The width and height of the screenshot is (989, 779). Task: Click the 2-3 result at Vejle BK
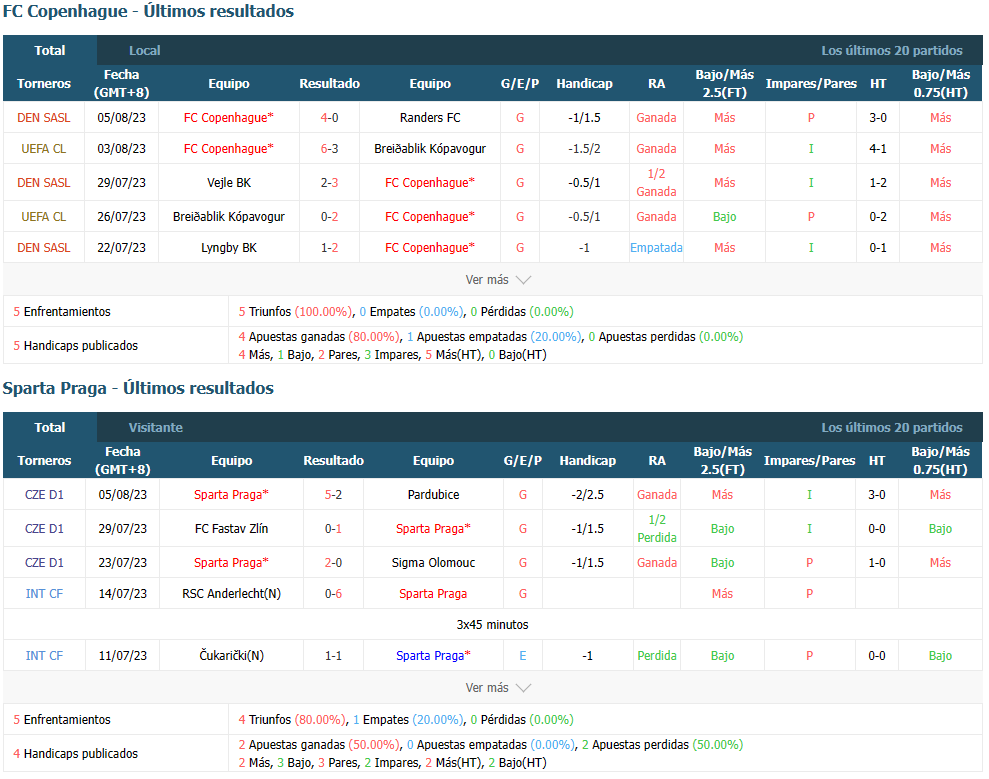(329, 183)
